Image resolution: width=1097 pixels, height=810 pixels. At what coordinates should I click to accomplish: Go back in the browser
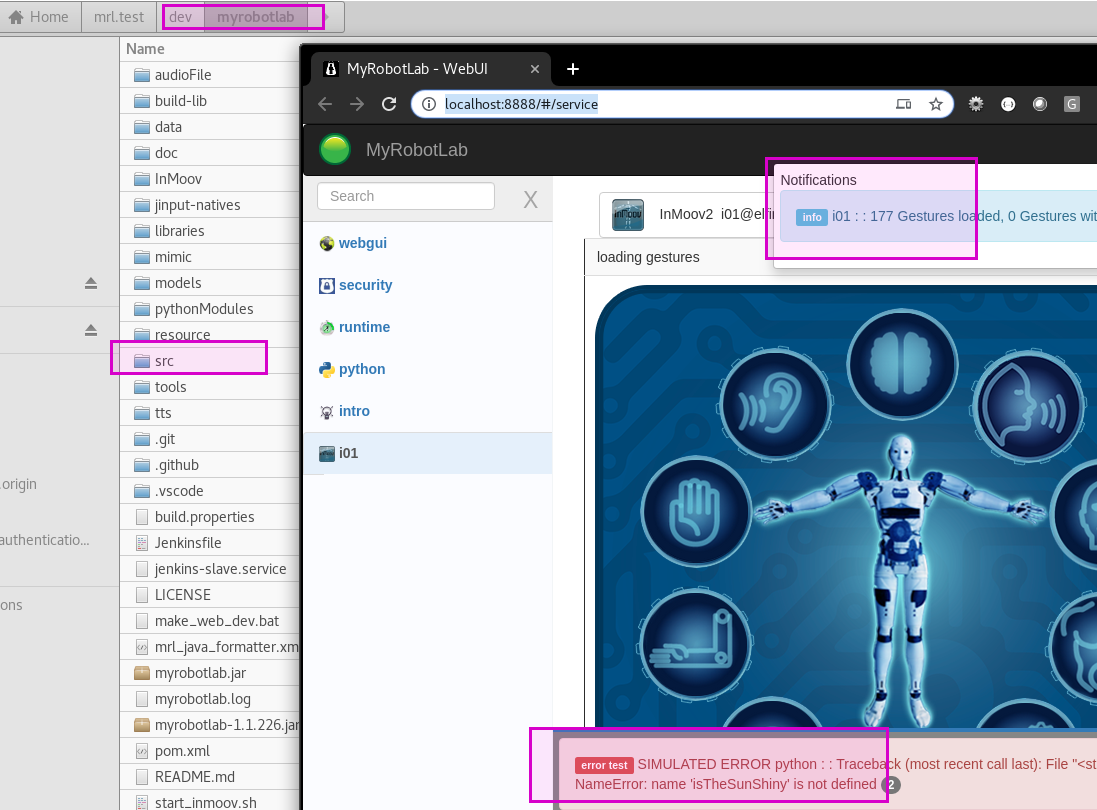[x=325, y=104]
